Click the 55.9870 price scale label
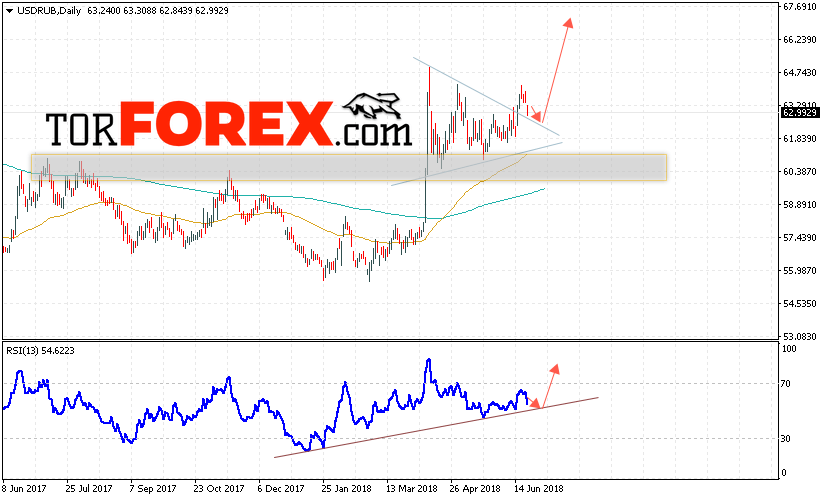Image resolution: width=821 pixels, height=500 pixels. [x=800, y=271]
